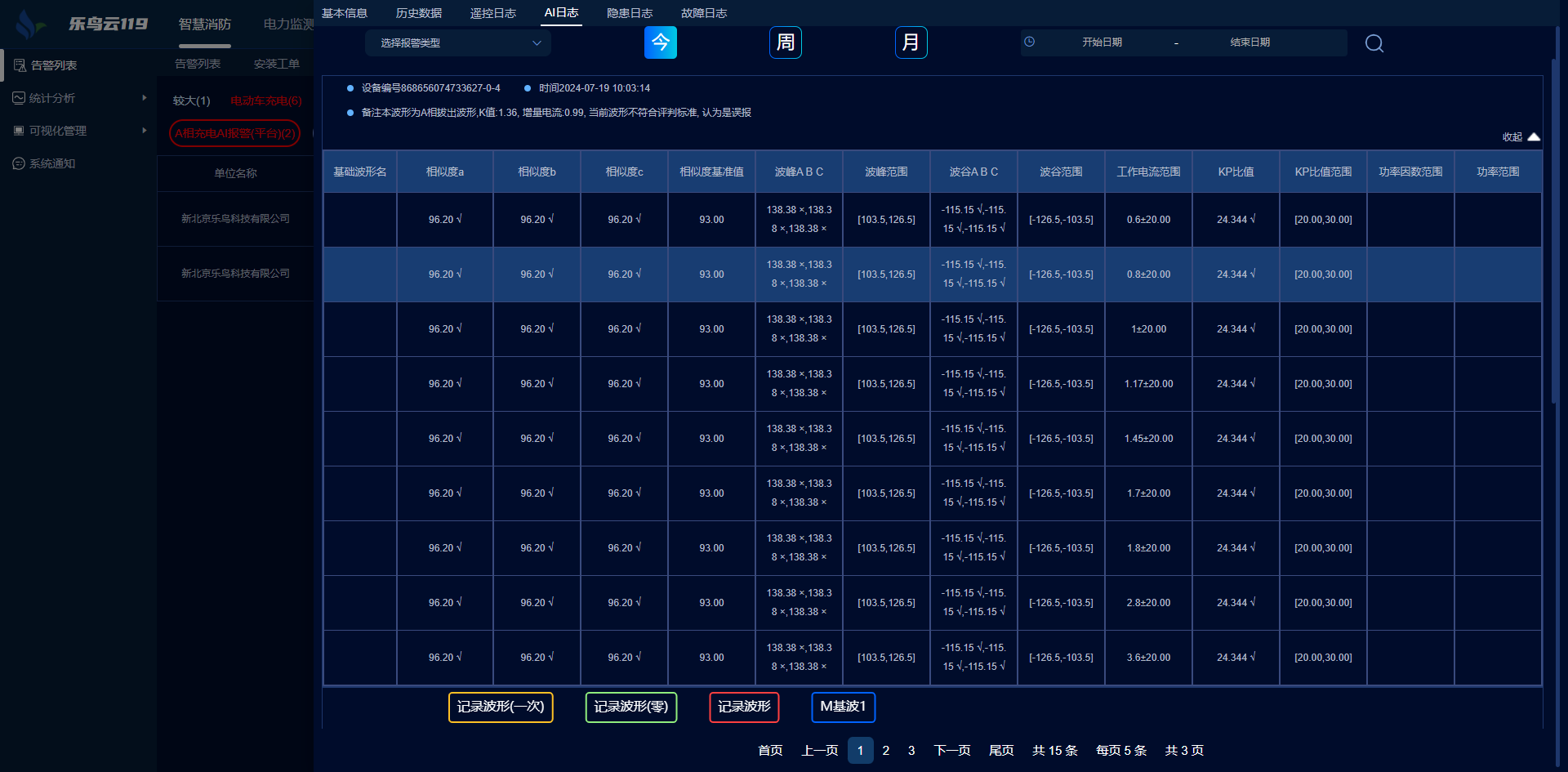This screenshot has width=1568, height=772.
Task: Select the 今 (today) filter icon
Action: click(x=660, y=42)
